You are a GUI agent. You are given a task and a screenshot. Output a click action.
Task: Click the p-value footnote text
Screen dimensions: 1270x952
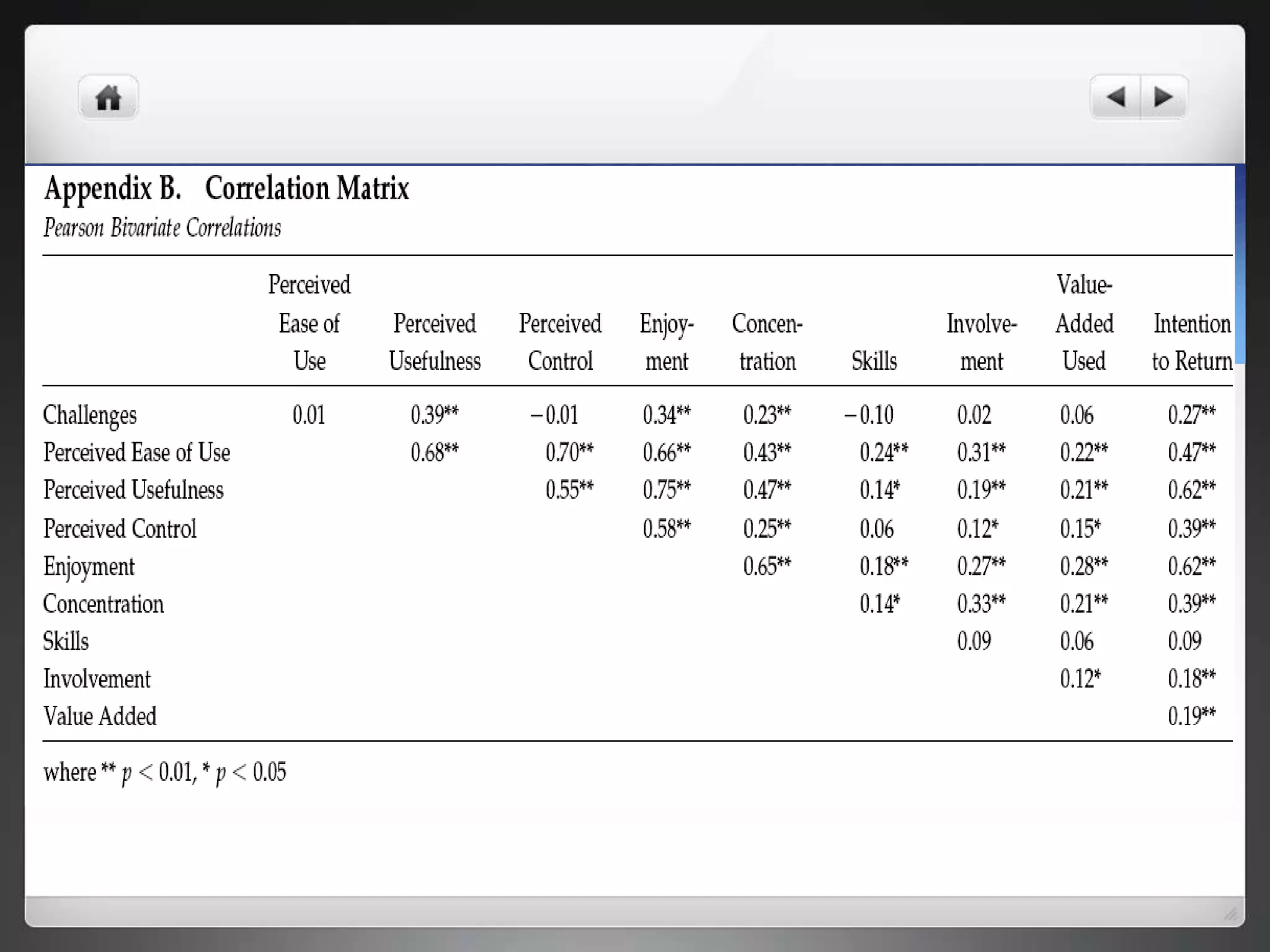(x=164, y=772)
